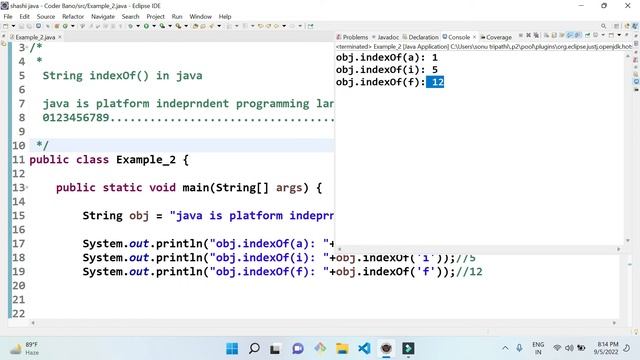Click console line obj.indexOf(i): 5
This screenshot has height=360, width=640.
click(387, 69)
